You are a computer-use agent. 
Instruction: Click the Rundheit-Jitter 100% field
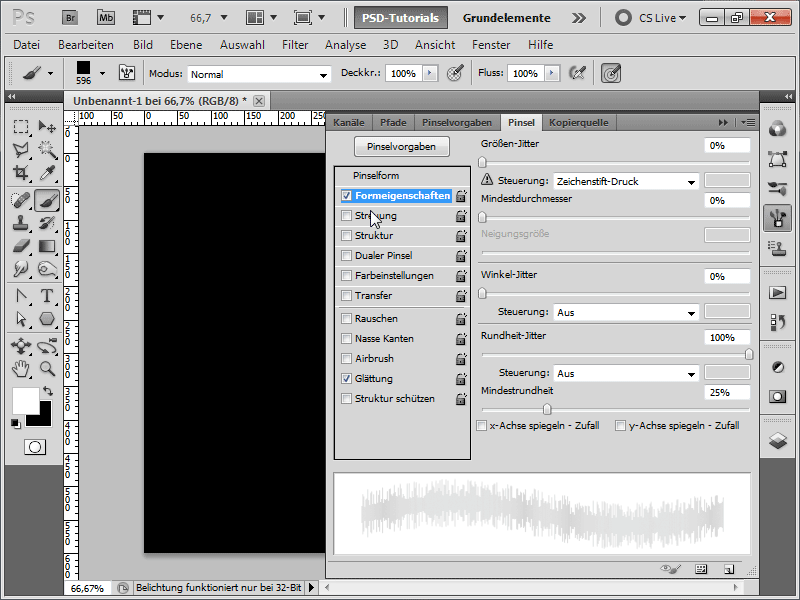coord(727,338)
